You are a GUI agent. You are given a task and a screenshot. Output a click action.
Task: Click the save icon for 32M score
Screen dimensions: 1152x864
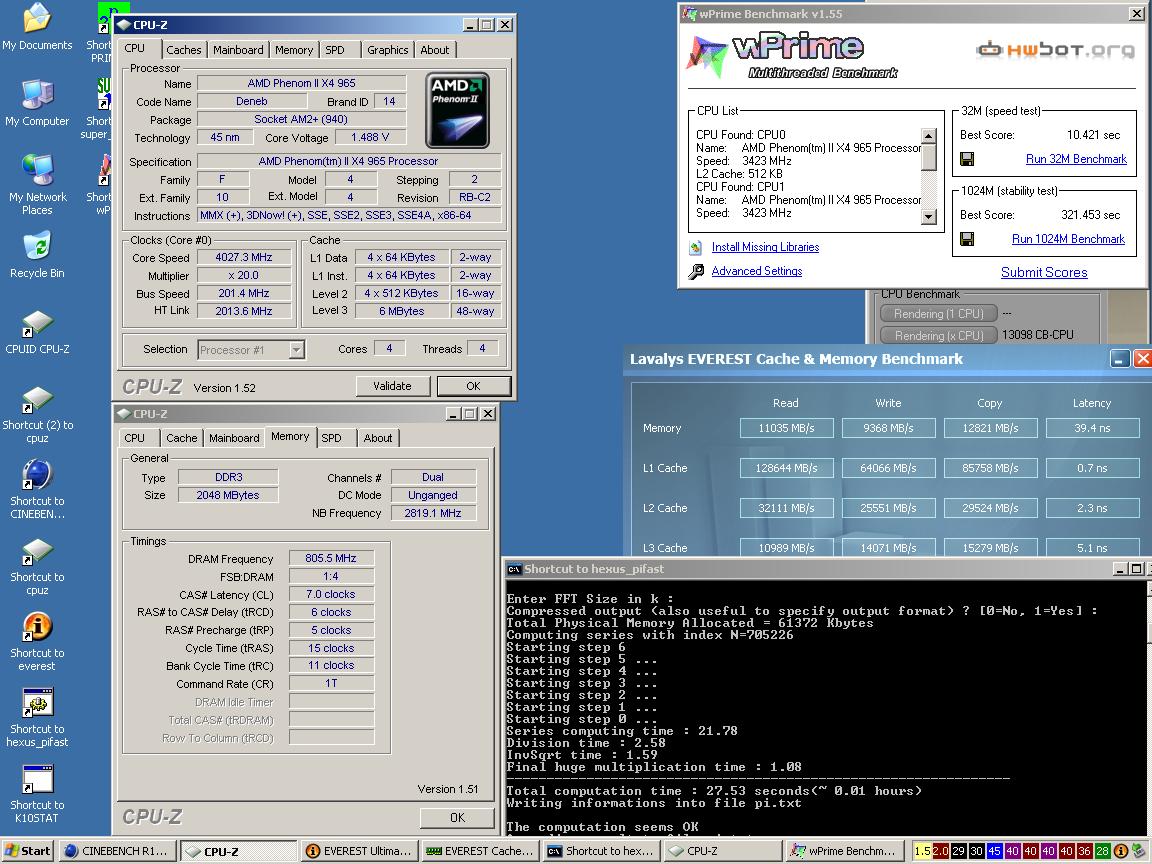click(967, 159)
